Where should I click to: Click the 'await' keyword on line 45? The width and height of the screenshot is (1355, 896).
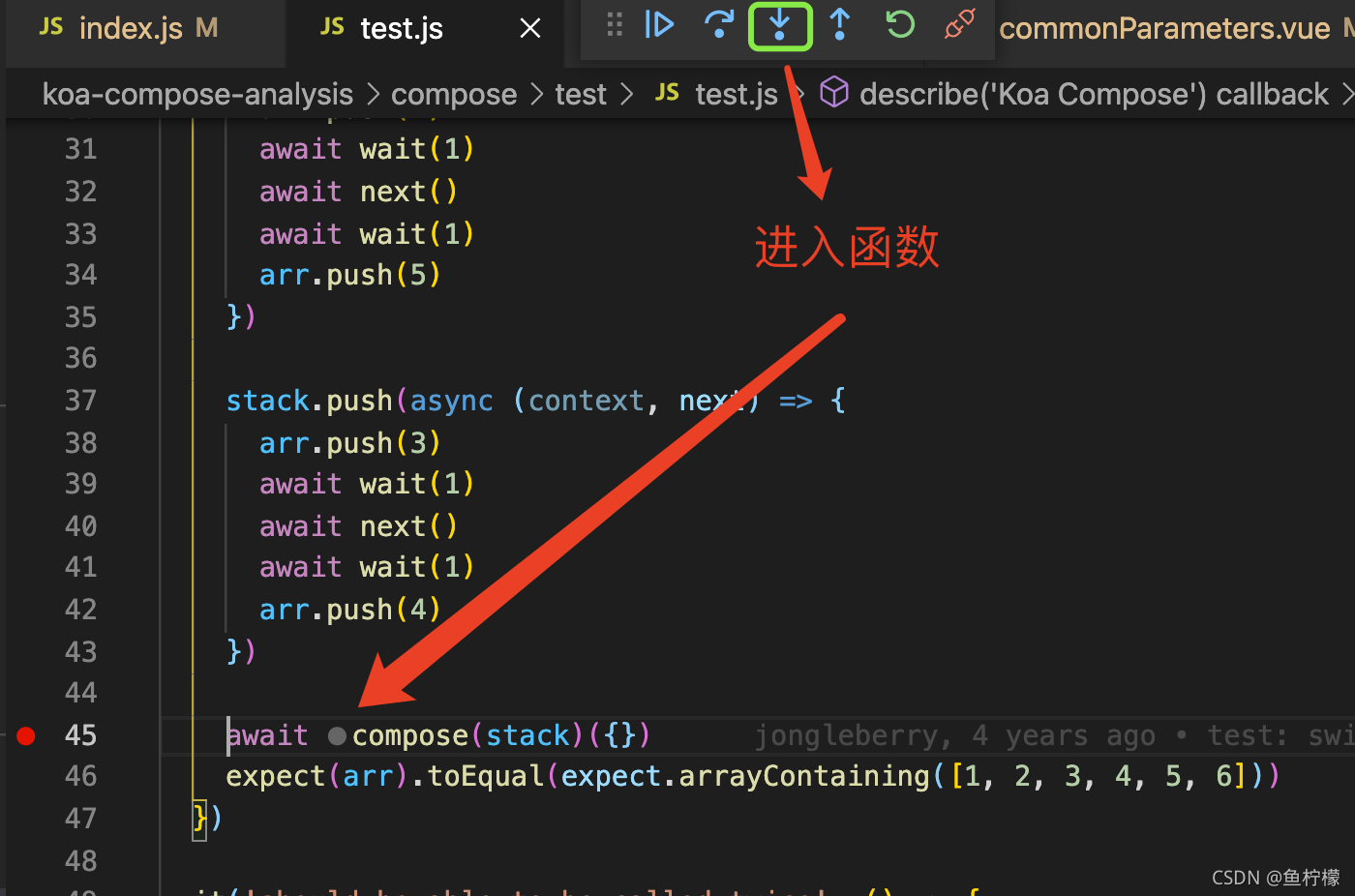tap(267, 736)
